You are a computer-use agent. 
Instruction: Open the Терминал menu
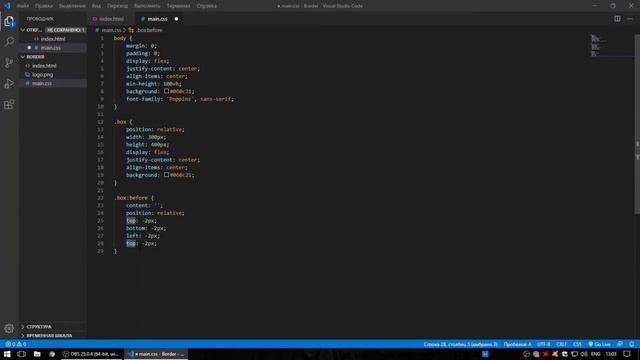(x=178, y=6)
